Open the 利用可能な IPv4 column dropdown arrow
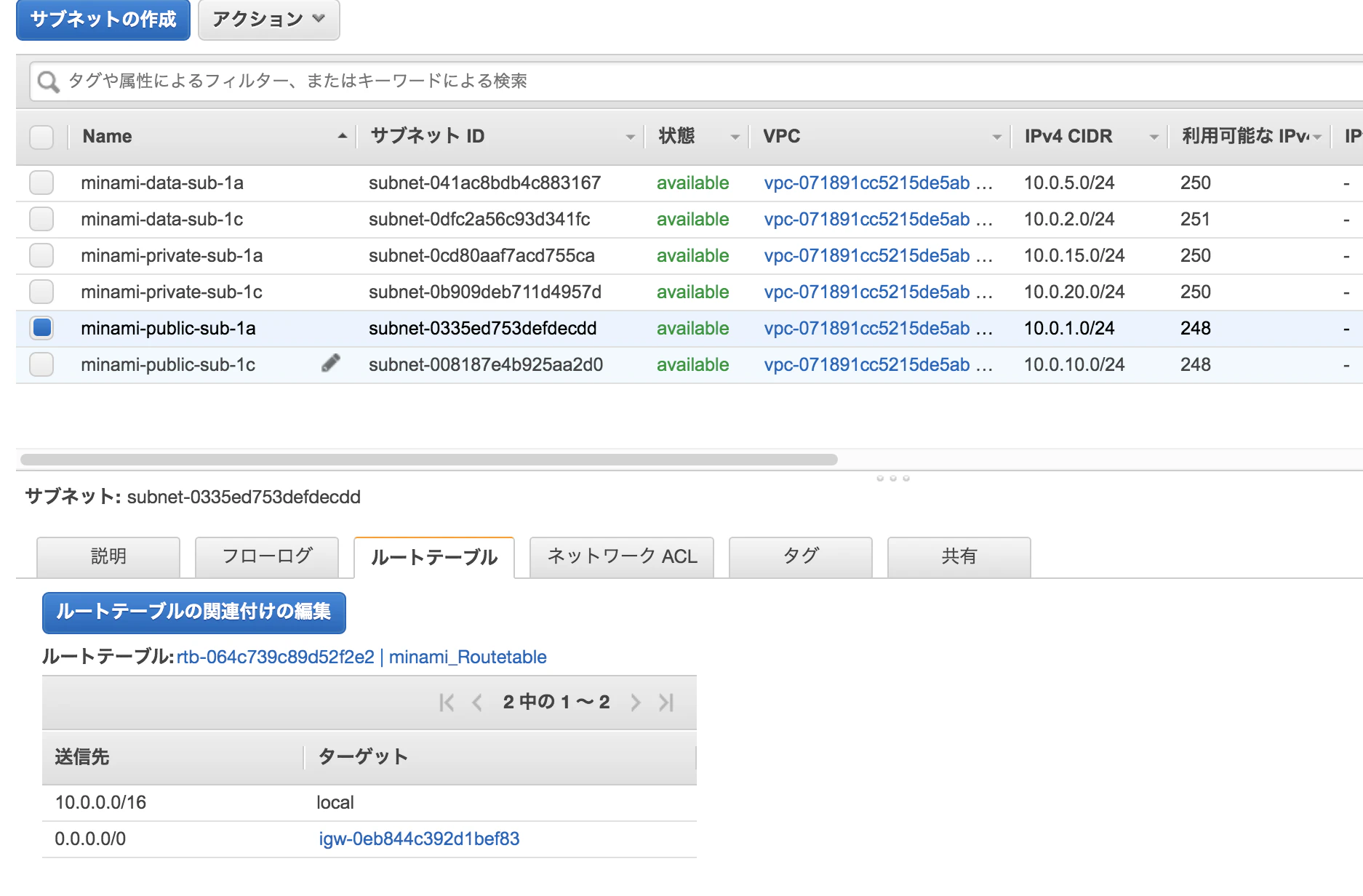 1317,137
